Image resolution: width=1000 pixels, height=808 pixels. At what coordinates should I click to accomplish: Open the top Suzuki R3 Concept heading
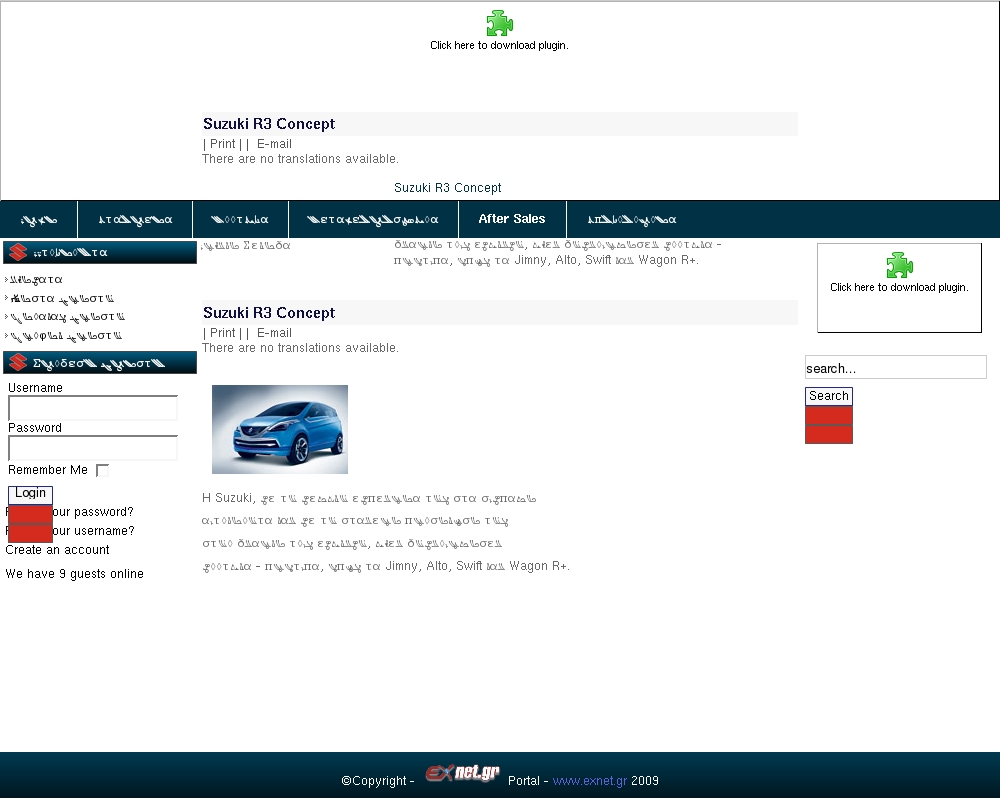tap(269, 124)
